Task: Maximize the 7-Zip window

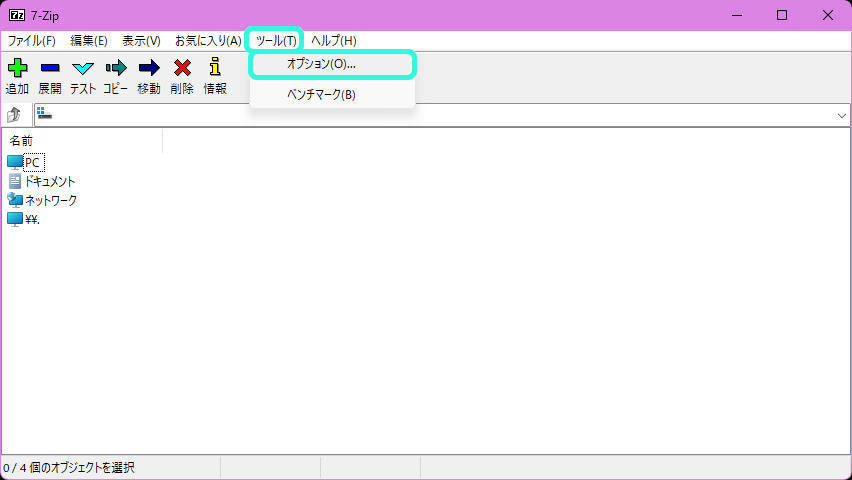Action: 782,15
